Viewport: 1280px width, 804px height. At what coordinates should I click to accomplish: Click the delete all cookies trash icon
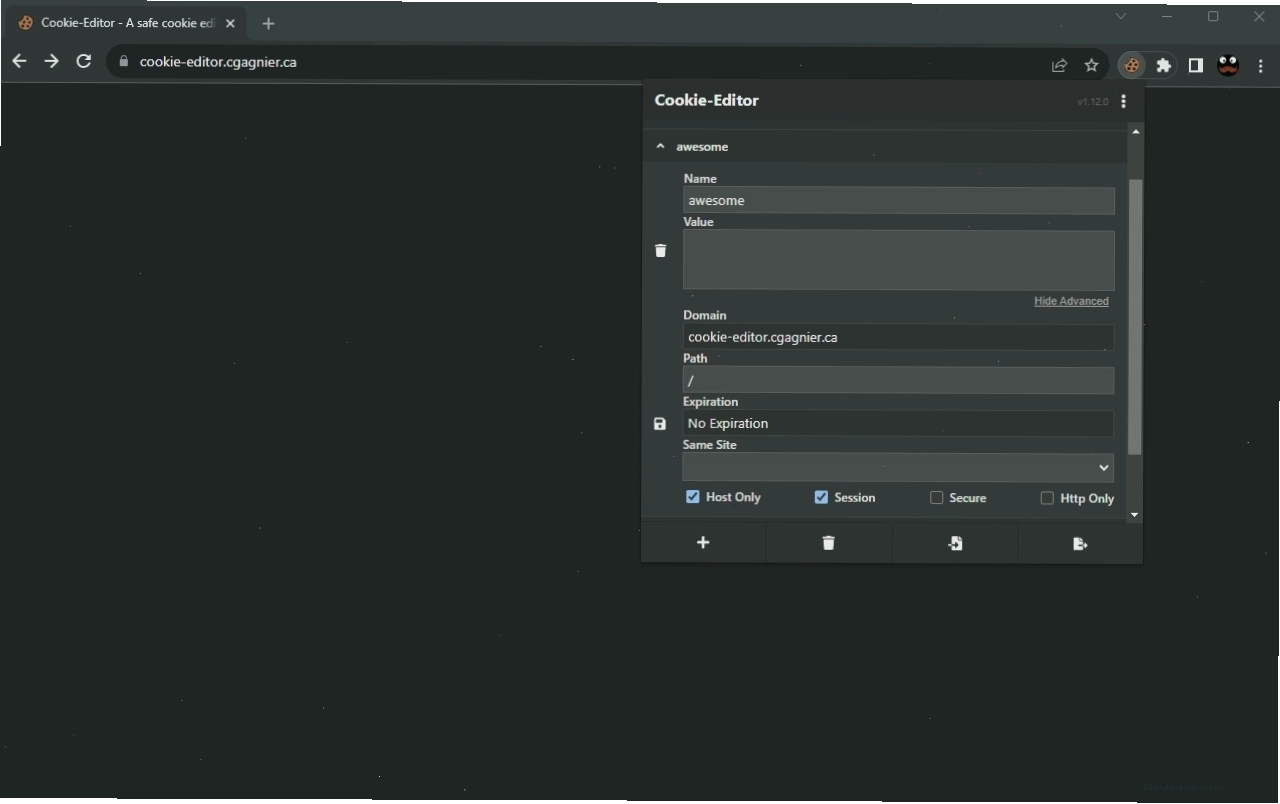[x=828, y=543]
